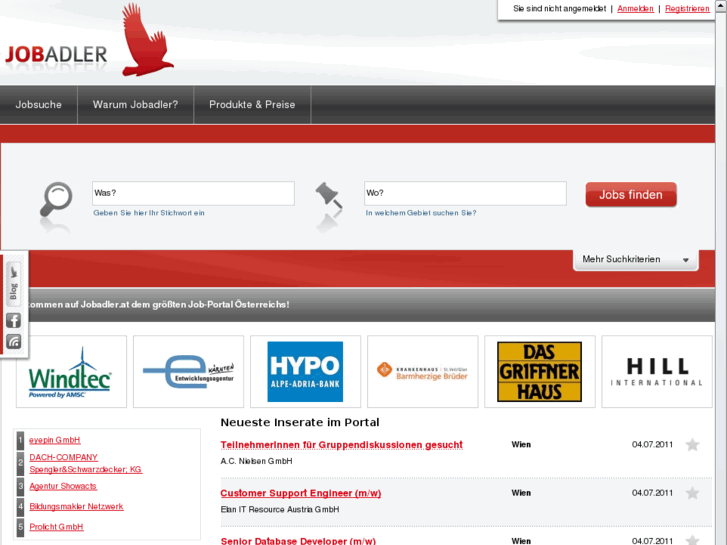The image size is (727, 545).
Task: Star the Teilnehmerinnen für Gruppendiskussionen listing
Action: coord(692,445)
